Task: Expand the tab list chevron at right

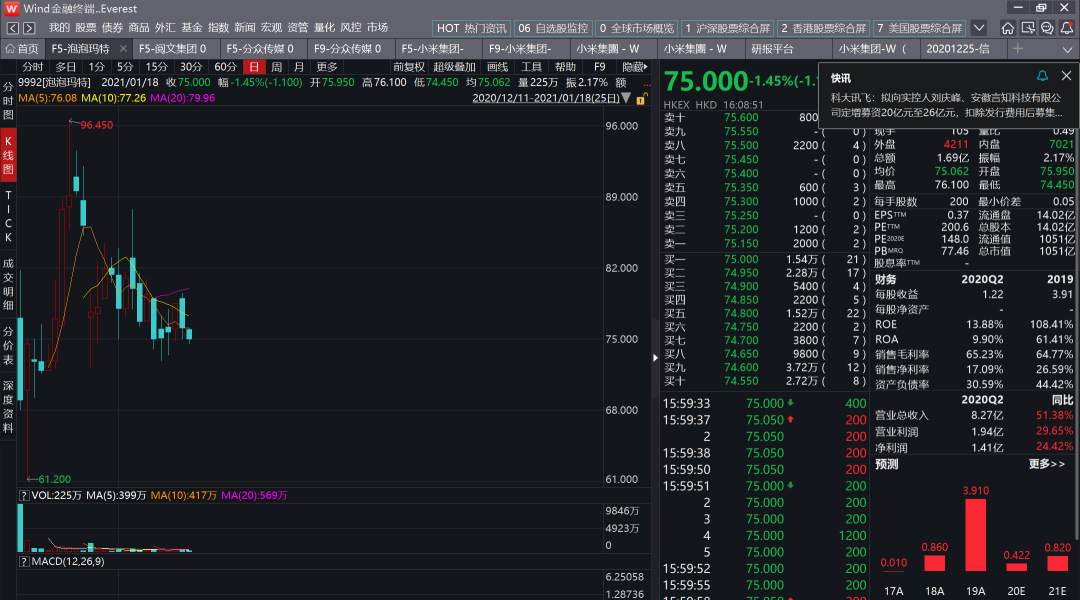Action: tap(1067, 49)
